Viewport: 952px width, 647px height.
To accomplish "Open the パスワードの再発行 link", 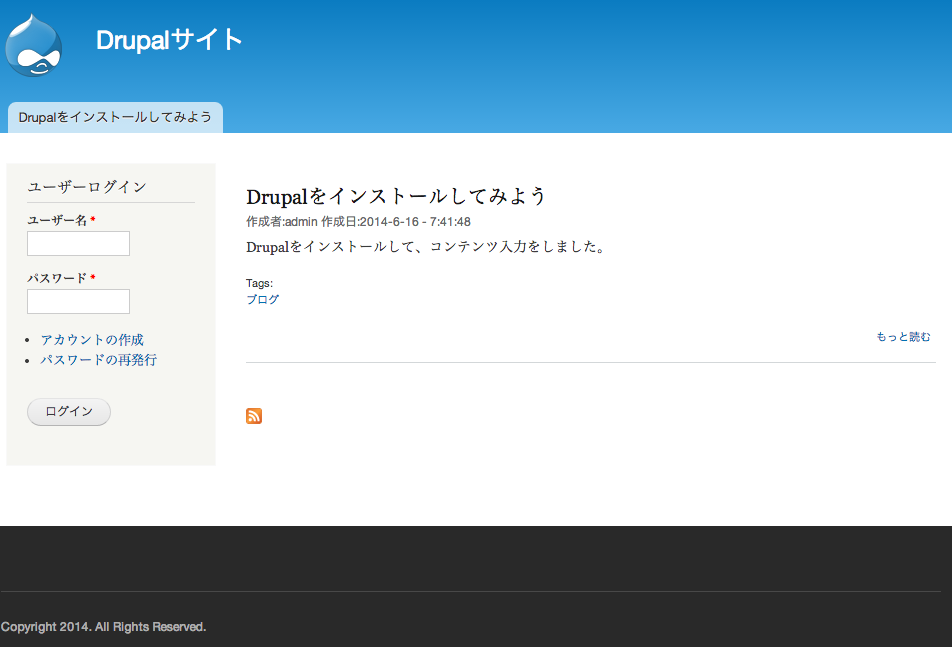I will point(98,360).
